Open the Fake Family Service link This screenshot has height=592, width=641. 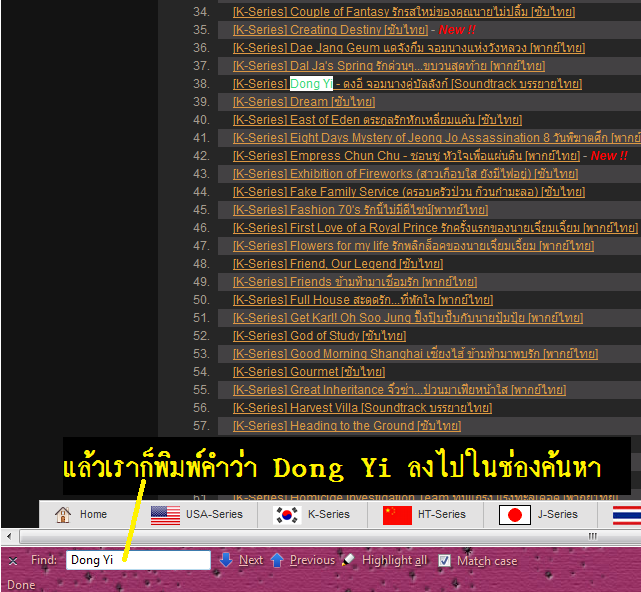(409, 192)
